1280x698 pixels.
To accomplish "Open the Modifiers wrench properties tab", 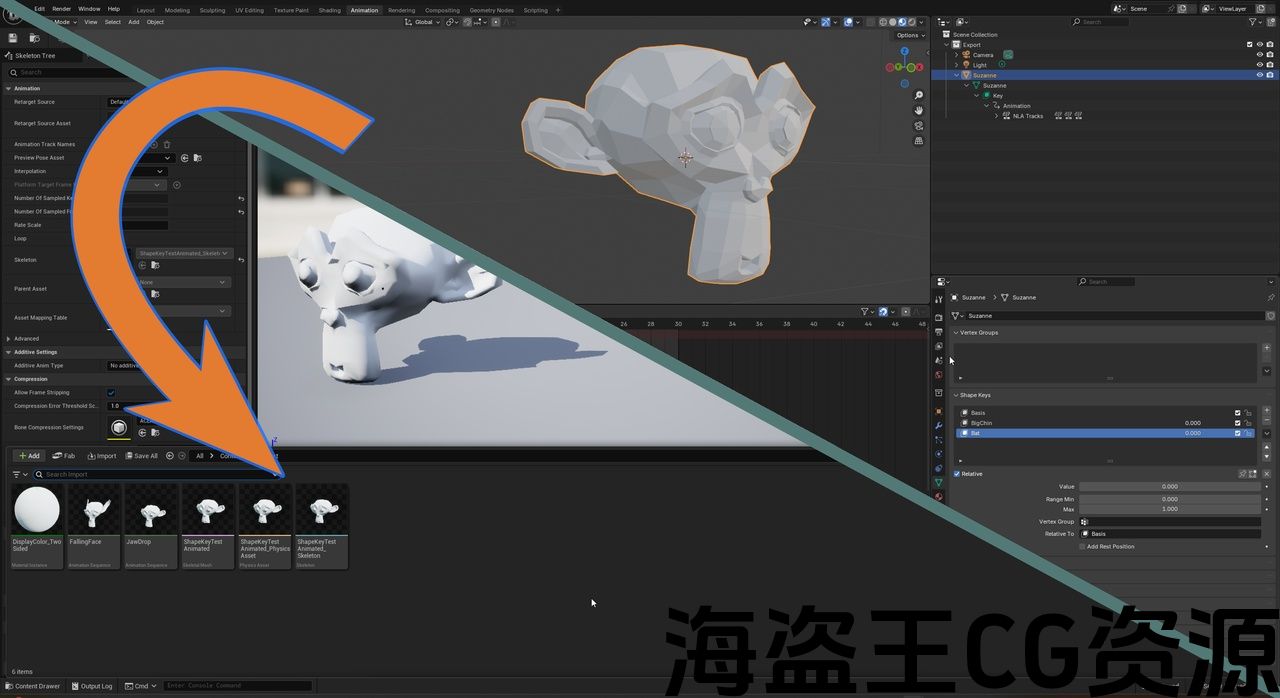I will [938, 426].
